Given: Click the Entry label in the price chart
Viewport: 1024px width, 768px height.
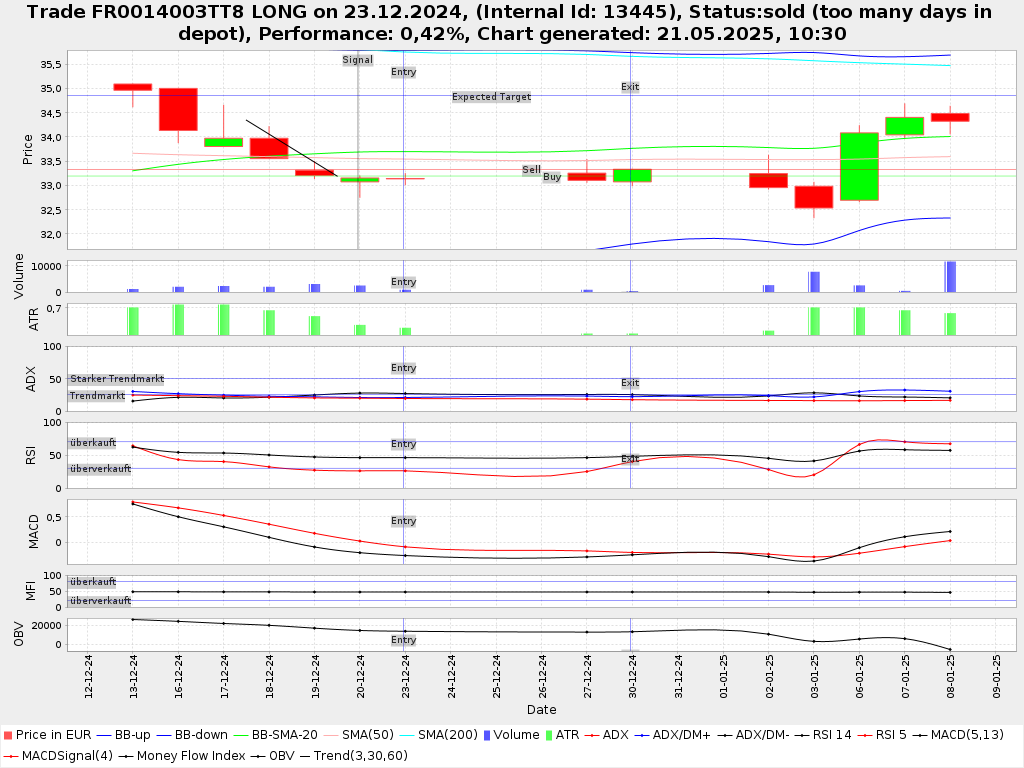Looking at the screenshot, I should coord(403,72).
